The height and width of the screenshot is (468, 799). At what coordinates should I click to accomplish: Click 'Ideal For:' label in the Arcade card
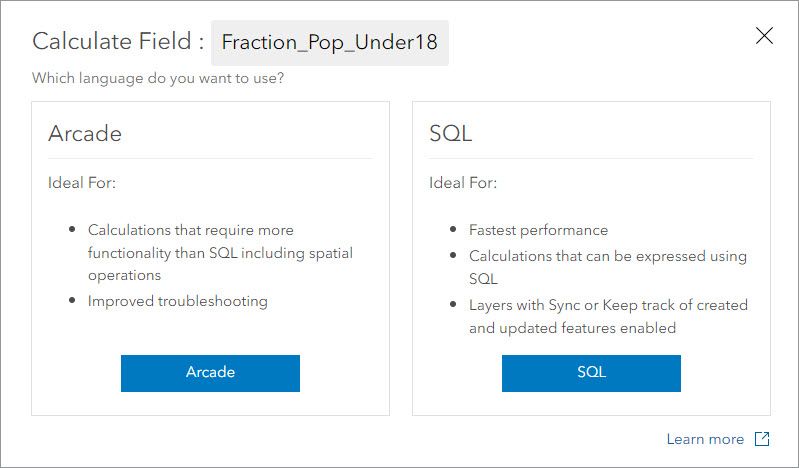(x=82, y=183)
